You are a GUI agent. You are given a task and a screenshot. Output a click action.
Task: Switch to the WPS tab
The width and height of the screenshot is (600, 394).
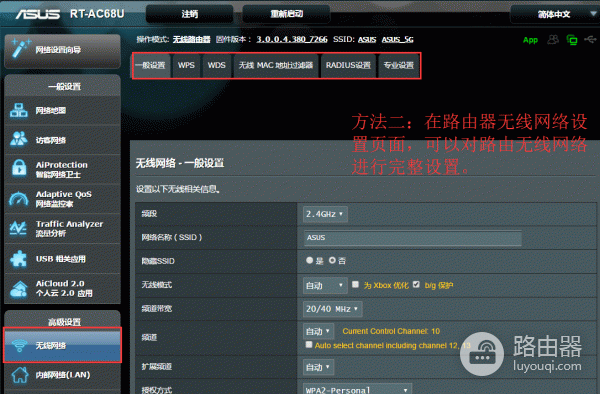[x=186, y=65]
